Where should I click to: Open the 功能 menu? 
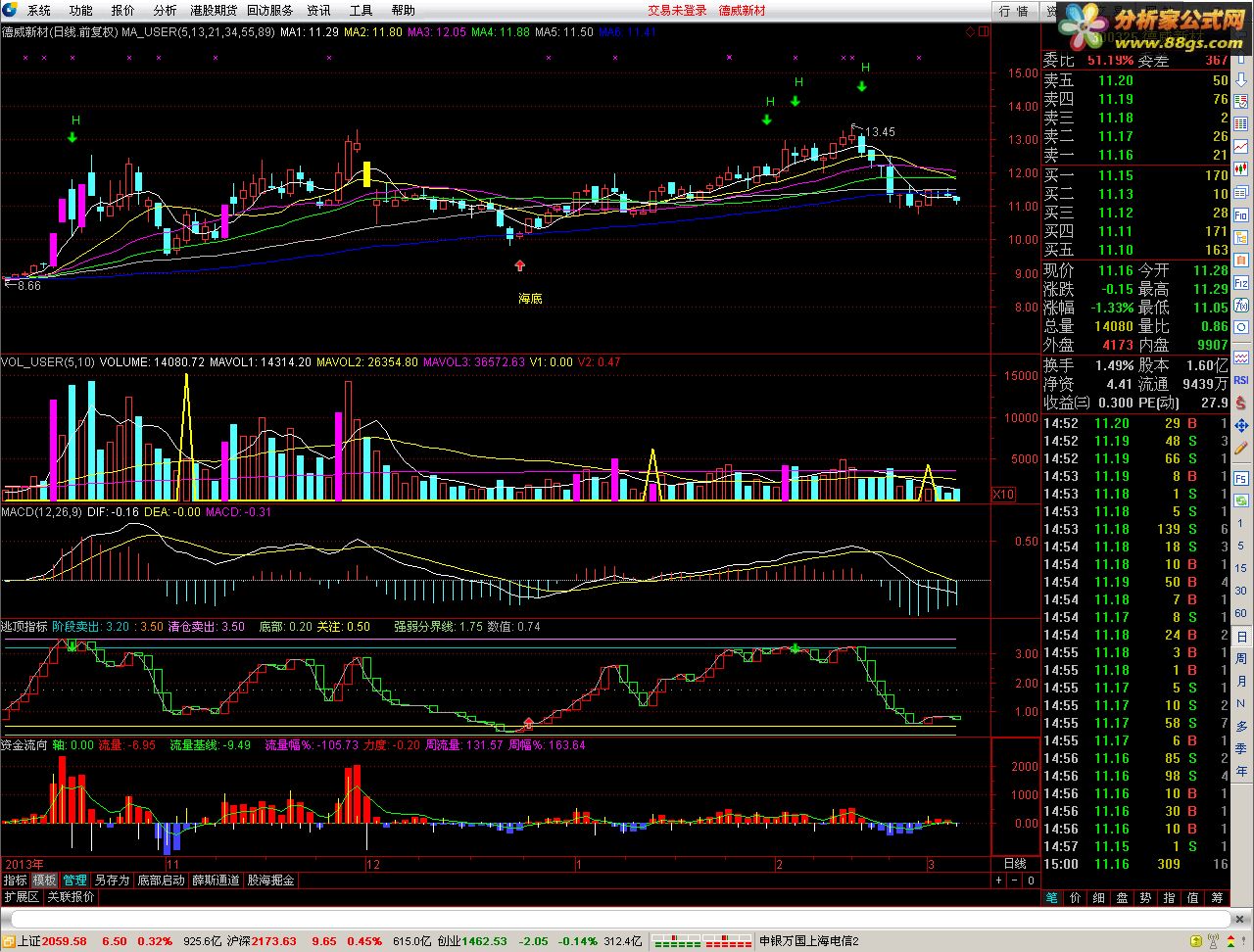pos(81,11)
